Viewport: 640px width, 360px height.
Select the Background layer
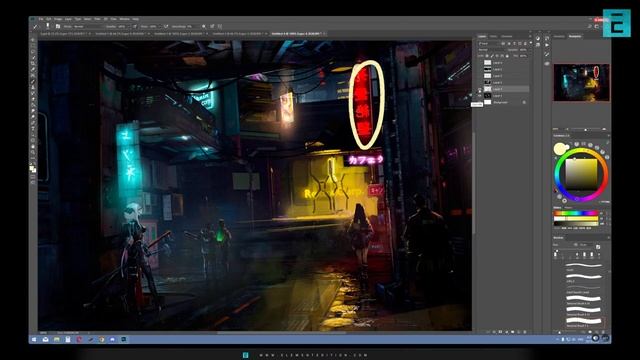tap(504, 102)
